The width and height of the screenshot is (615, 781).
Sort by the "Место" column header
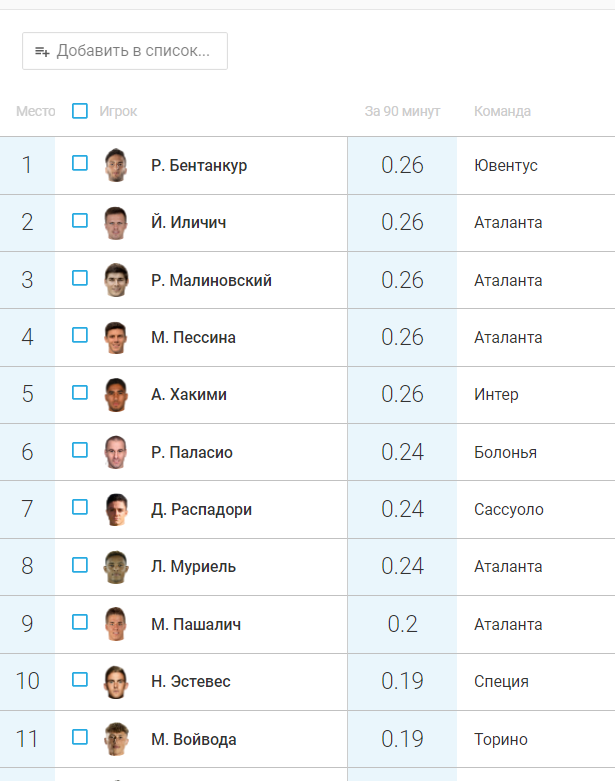(x=36, y=111)
